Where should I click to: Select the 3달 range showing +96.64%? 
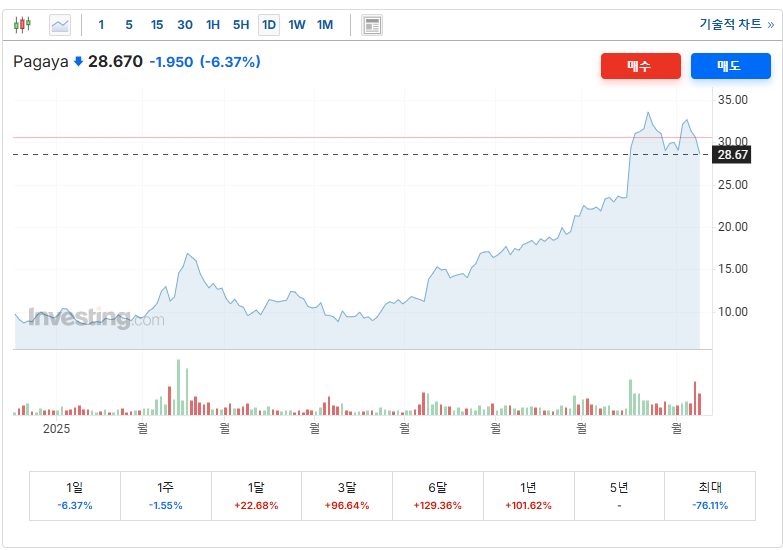point(347,496)
